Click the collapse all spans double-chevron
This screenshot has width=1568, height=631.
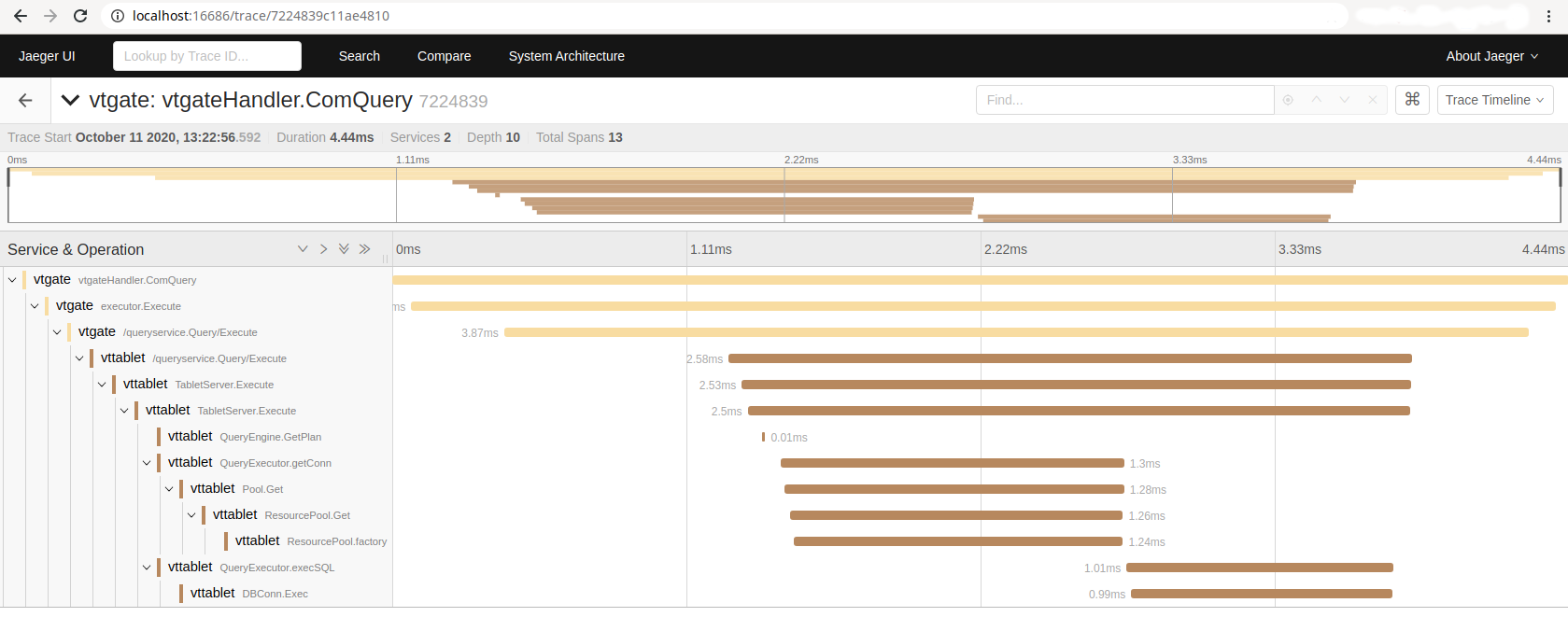tap(364, 249)
